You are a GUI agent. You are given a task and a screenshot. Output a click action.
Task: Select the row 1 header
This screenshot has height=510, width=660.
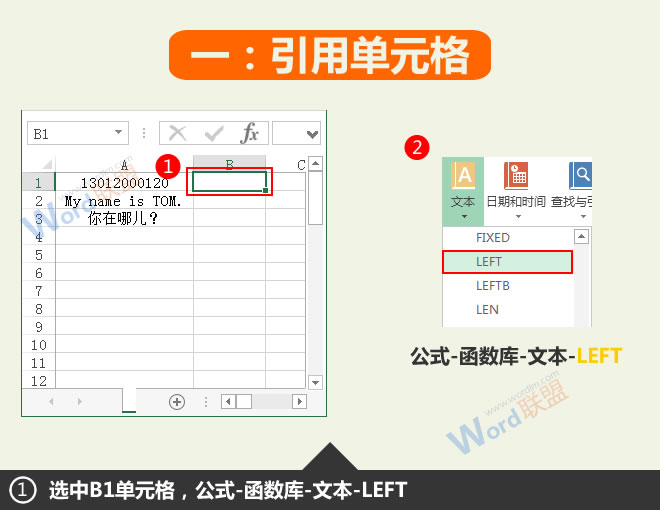(x=38, y=182)
